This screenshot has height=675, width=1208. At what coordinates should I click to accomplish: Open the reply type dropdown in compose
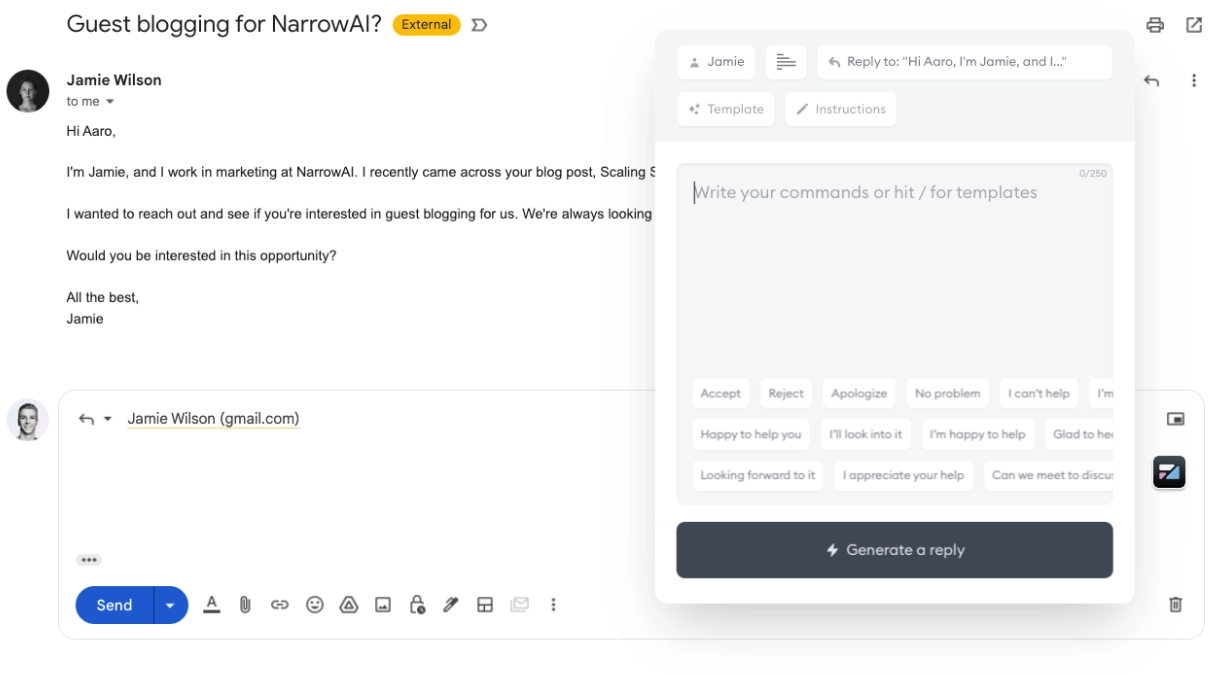click(x=108, y=419)
